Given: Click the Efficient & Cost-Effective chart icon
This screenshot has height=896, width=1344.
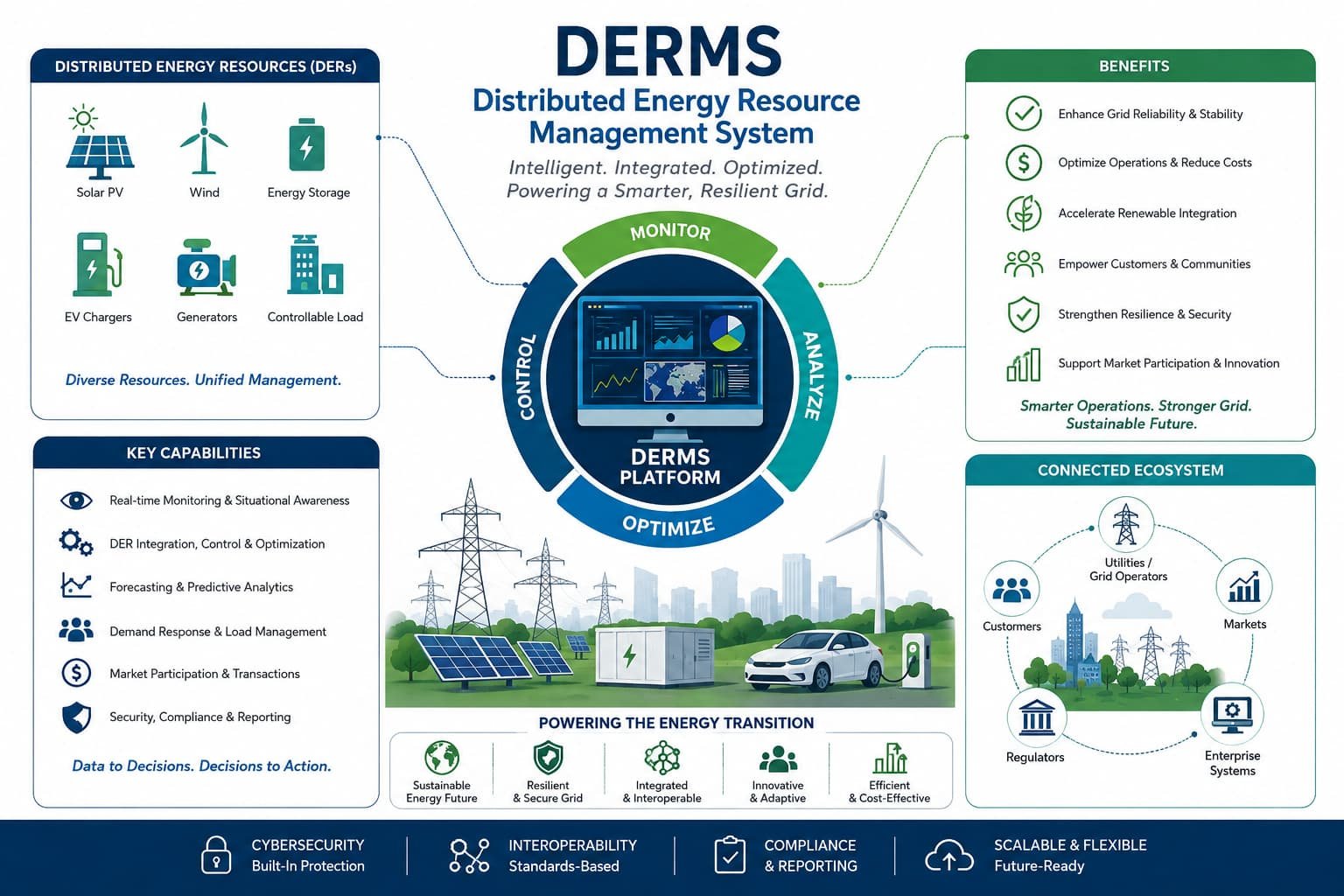Looking at the screenshot, I should click(890, 758).
